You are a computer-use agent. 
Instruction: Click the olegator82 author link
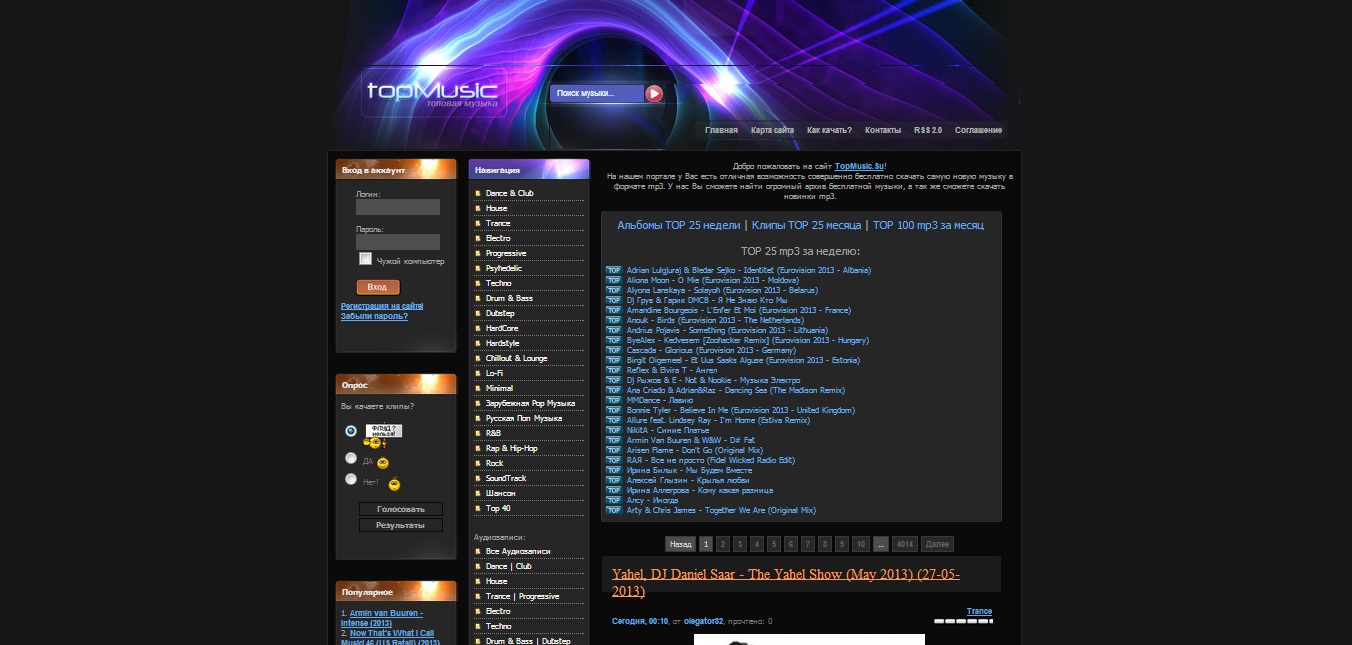pos(704,621)
